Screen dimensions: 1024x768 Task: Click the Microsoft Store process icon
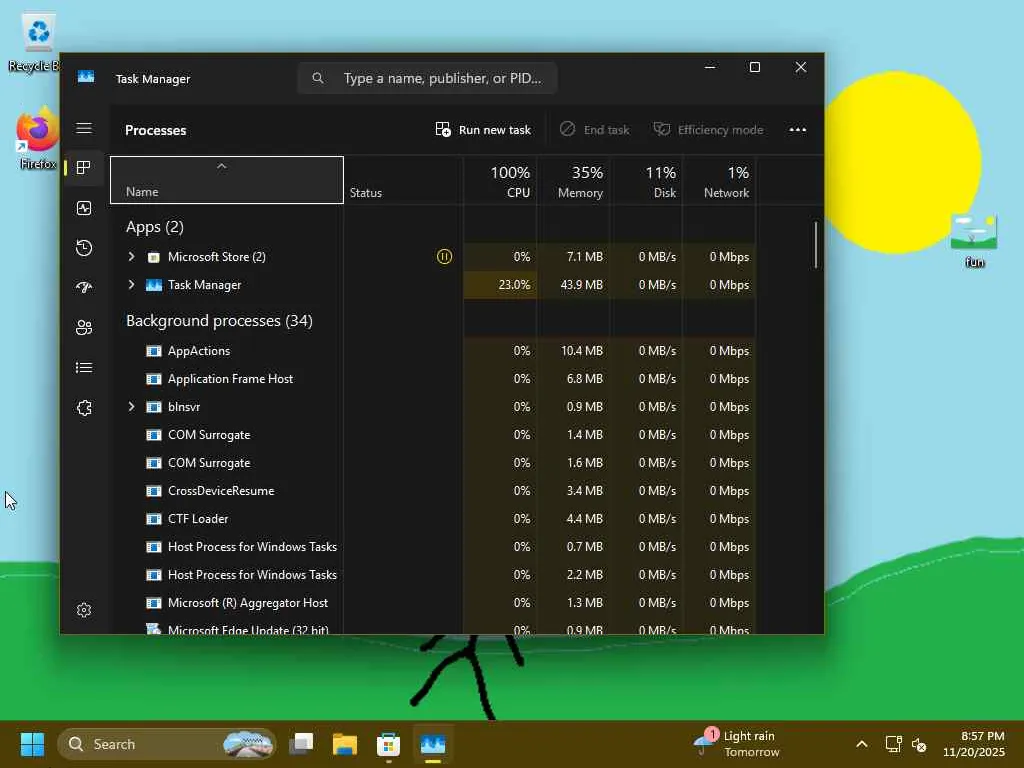click(x=153, y=257)
